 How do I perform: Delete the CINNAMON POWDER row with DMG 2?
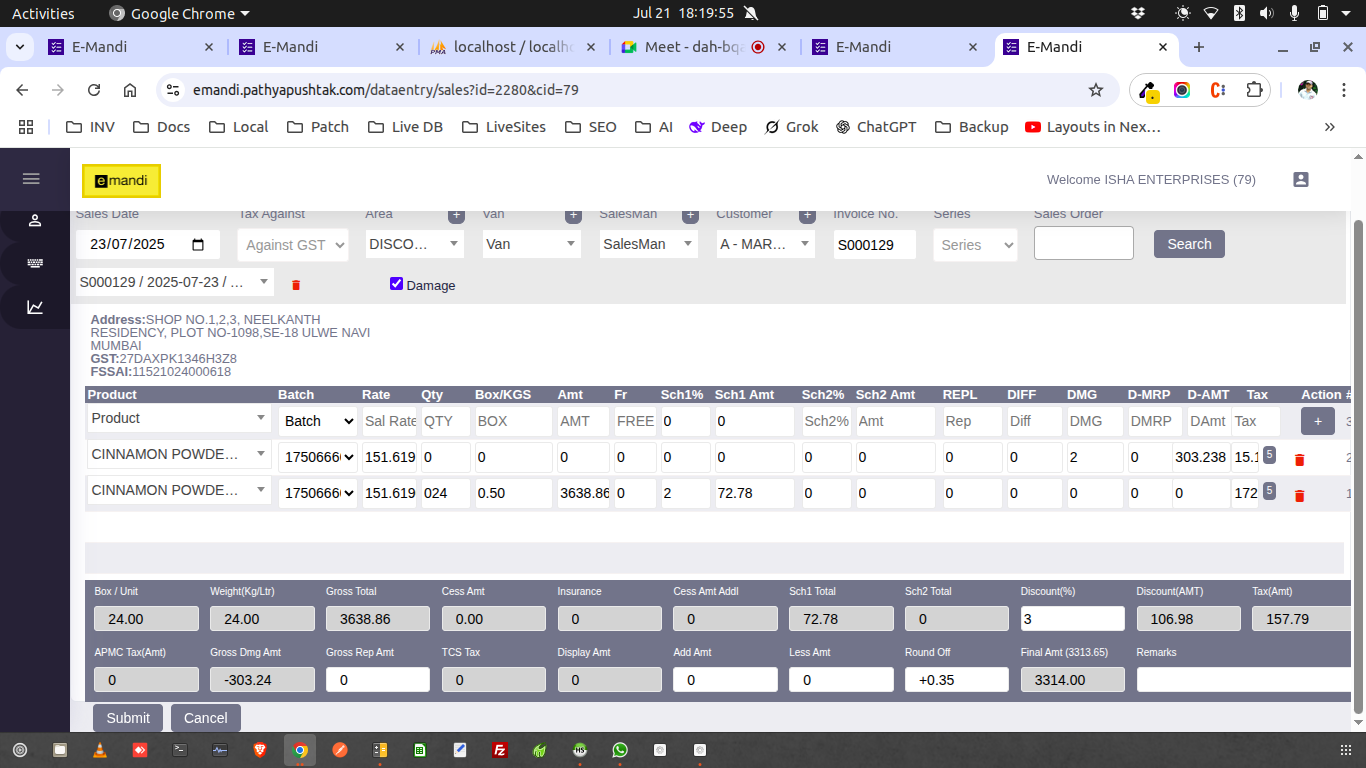(x=1300, y=460)
